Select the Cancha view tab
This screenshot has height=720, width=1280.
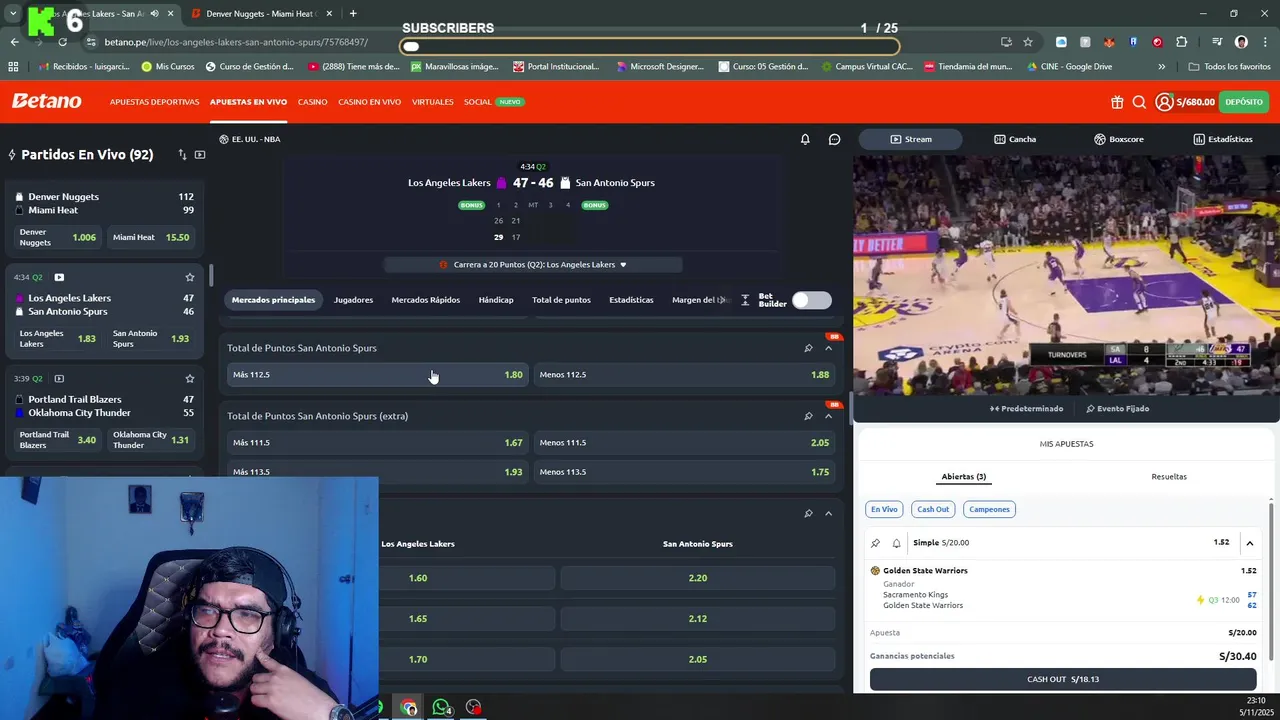pos(1015,139)
